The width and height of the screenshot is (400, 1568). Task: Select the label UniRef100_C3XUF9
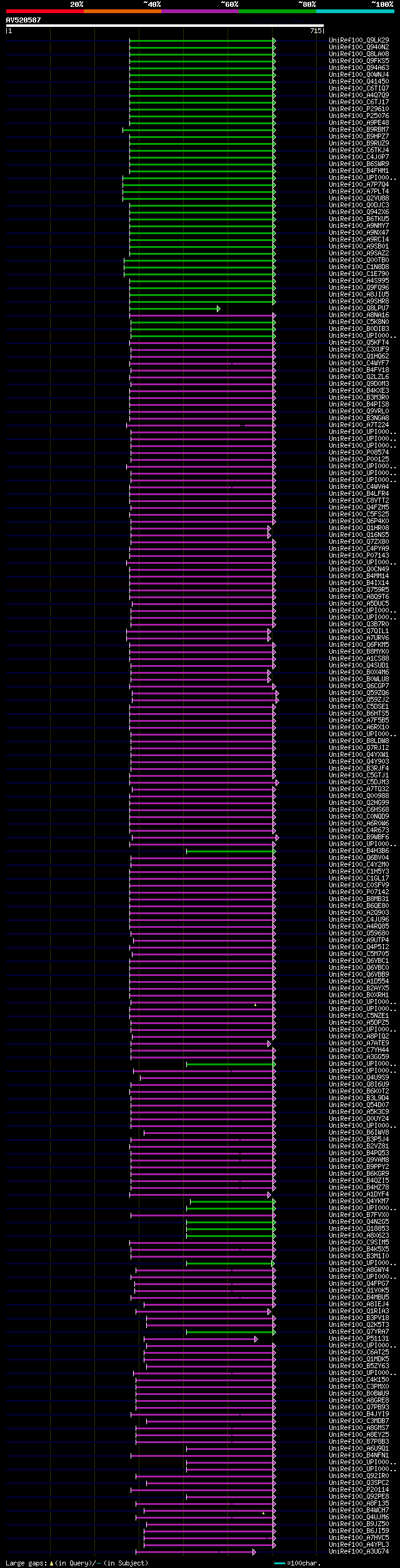[x=359, y=350]
